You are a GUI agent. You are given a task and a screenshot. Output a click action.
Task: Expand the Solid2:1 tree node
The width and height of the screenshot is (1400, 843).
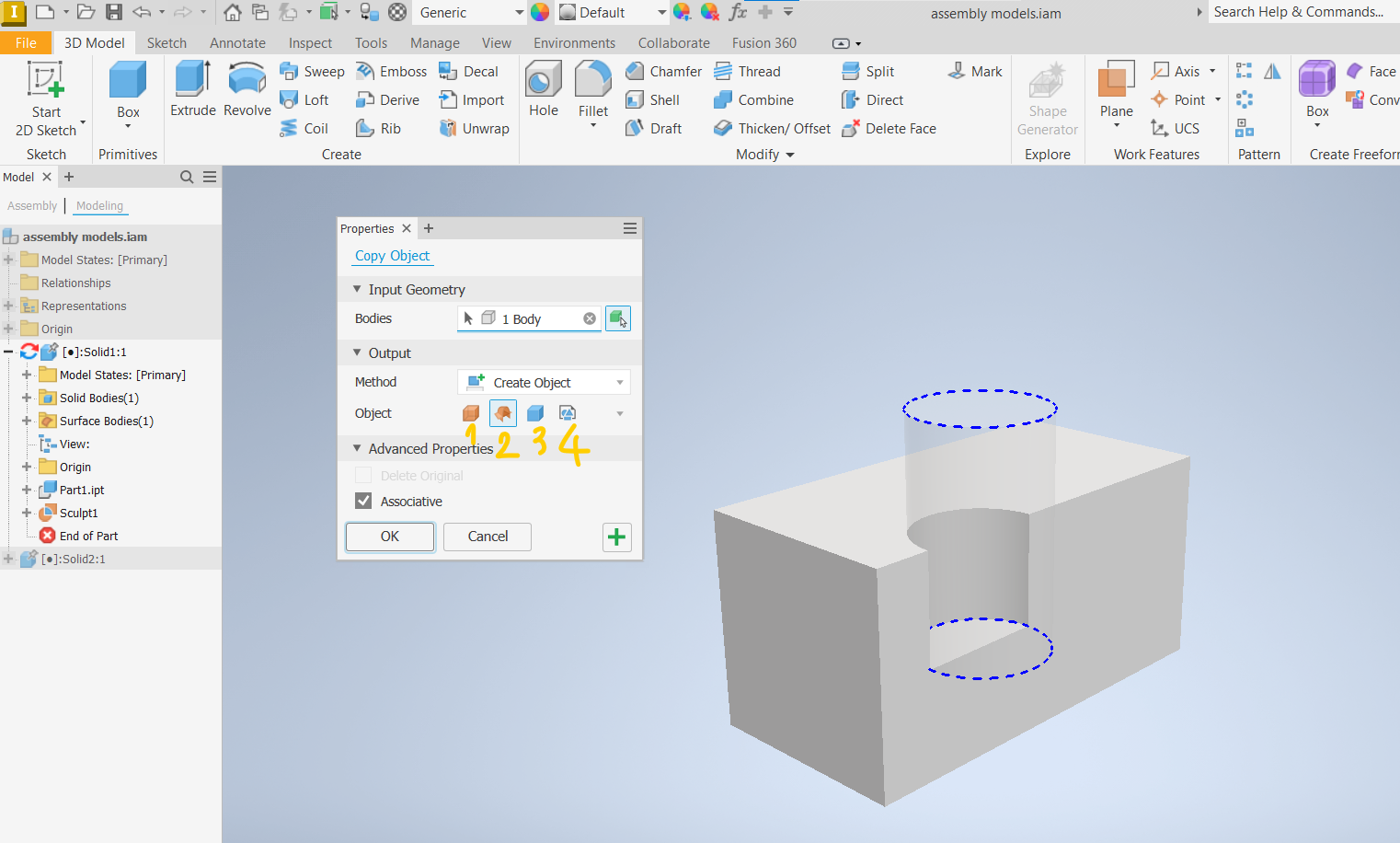(8, 558)
